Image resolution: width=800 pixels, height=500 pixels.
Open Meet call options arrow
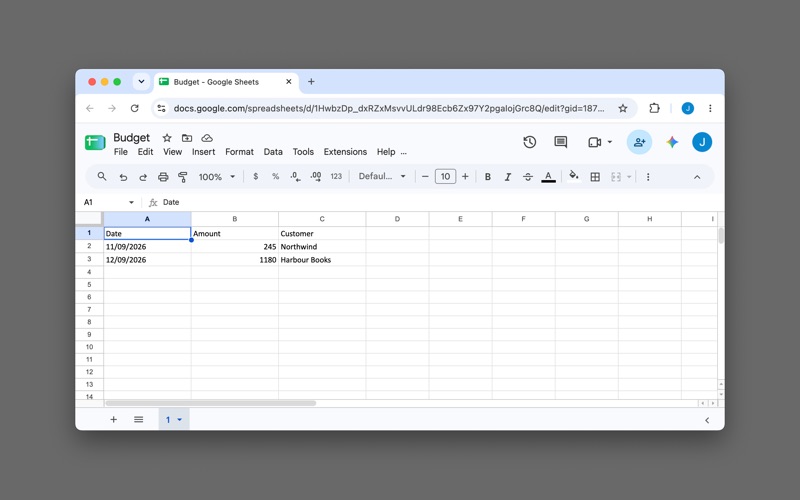610,142
